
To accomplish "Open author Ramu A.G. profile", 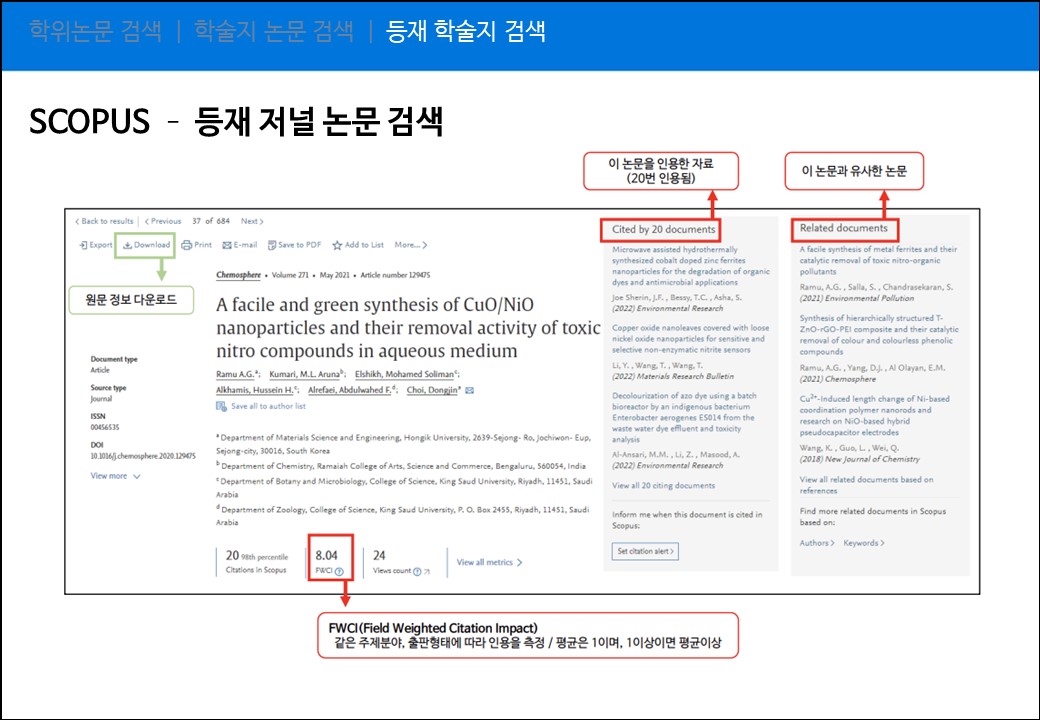I will (236, 375).
